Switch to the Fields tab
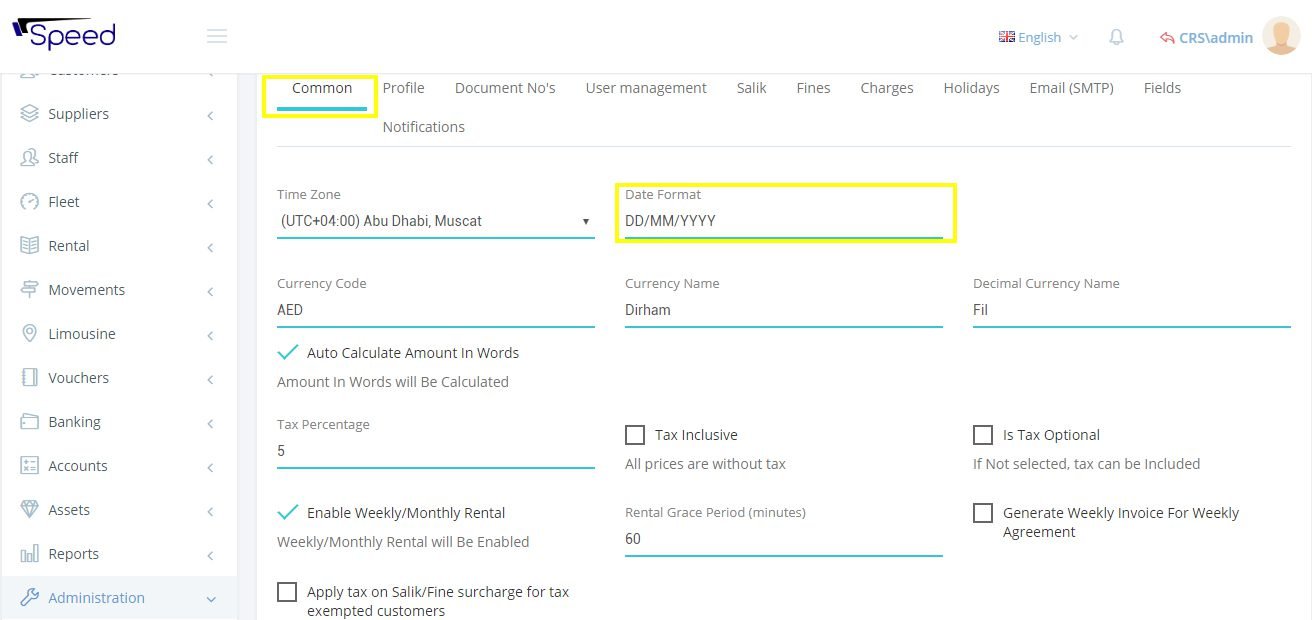1312x620 pixels. pos(1163,88)
